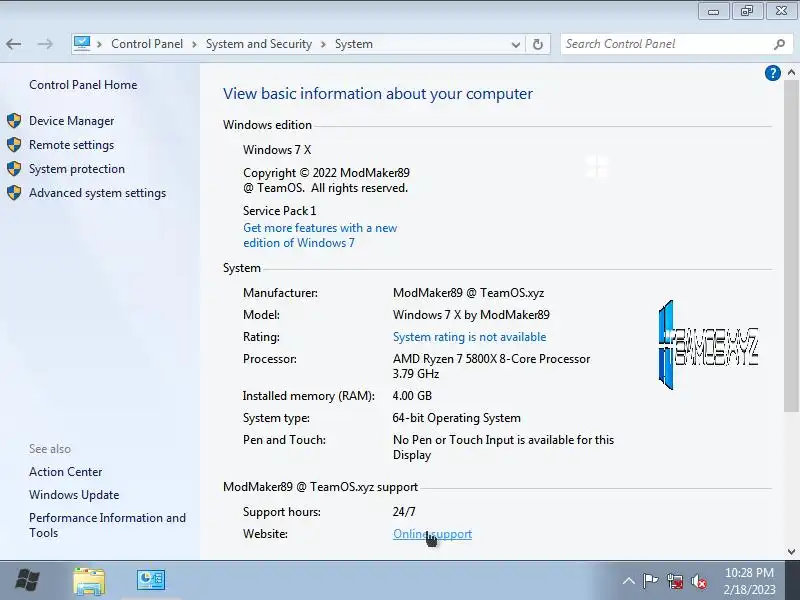Click the Back arrow navigation button
Viewport: 800px width, 600px height.
click(x=14, y=44)
